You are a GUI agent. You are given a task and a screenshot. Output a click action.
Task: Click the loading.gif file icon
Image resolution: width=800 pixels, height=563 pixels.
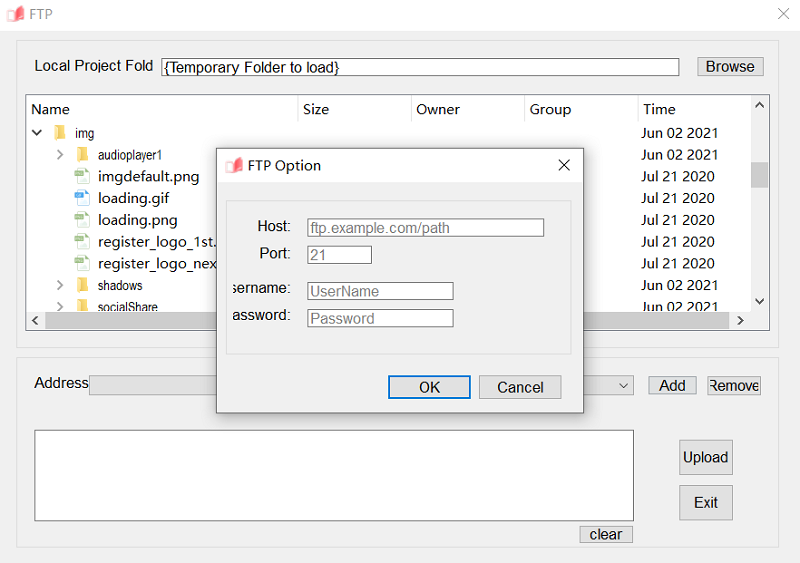click(82, 198)
